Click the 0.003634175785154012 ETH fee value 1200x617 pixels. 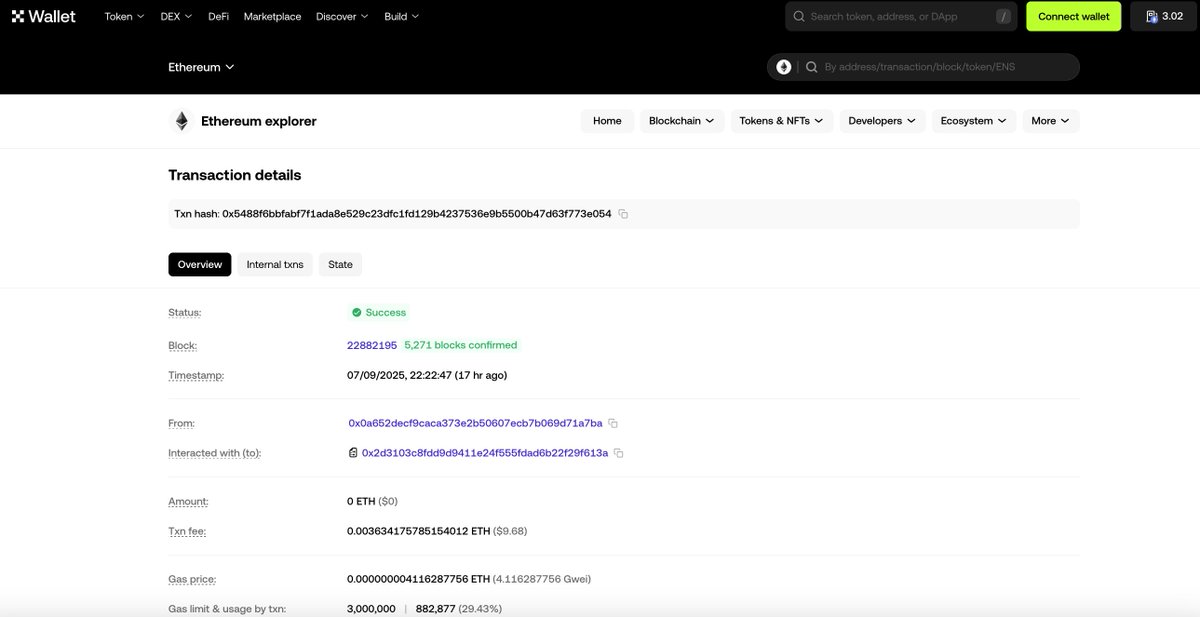tap(418, 531)
